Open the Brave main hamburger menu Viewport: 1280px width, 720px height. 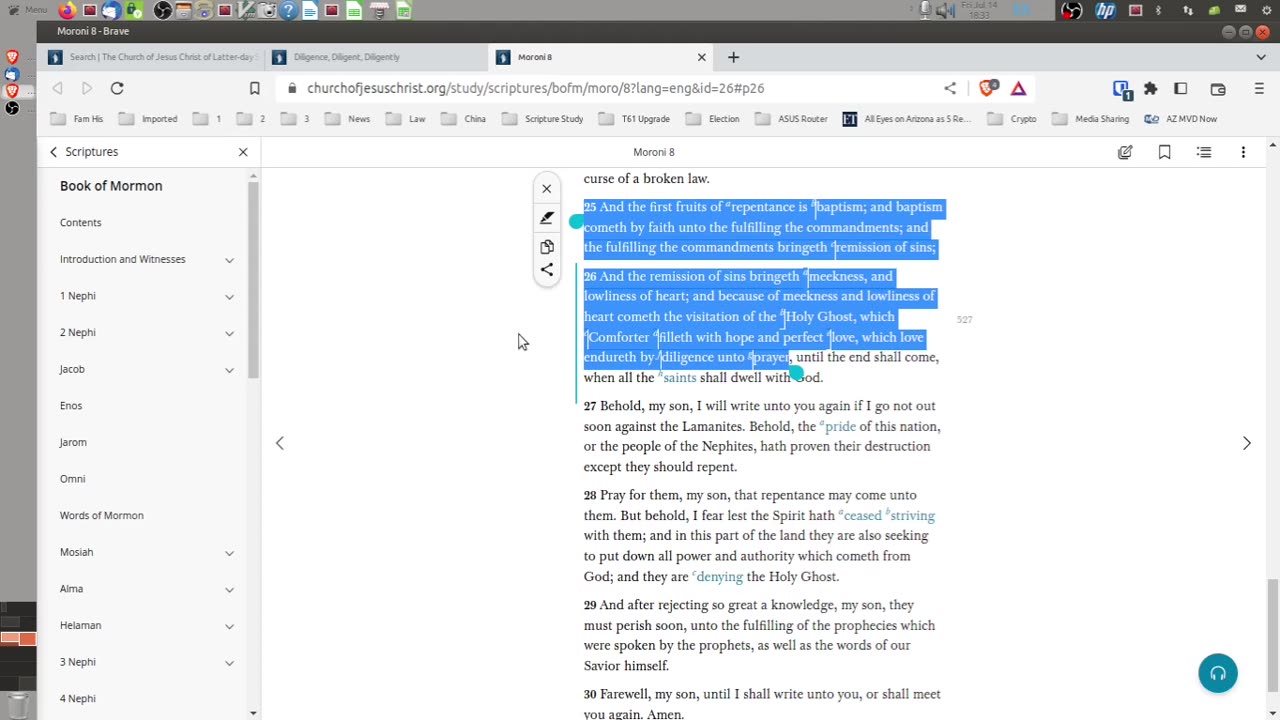pyautogui.click(x=1258, y=88)
